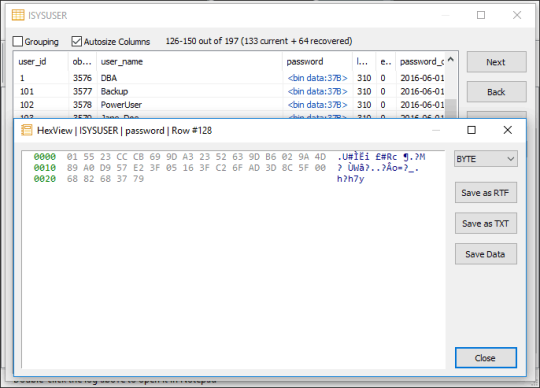Click the HexView window title icon

[27, 130]
